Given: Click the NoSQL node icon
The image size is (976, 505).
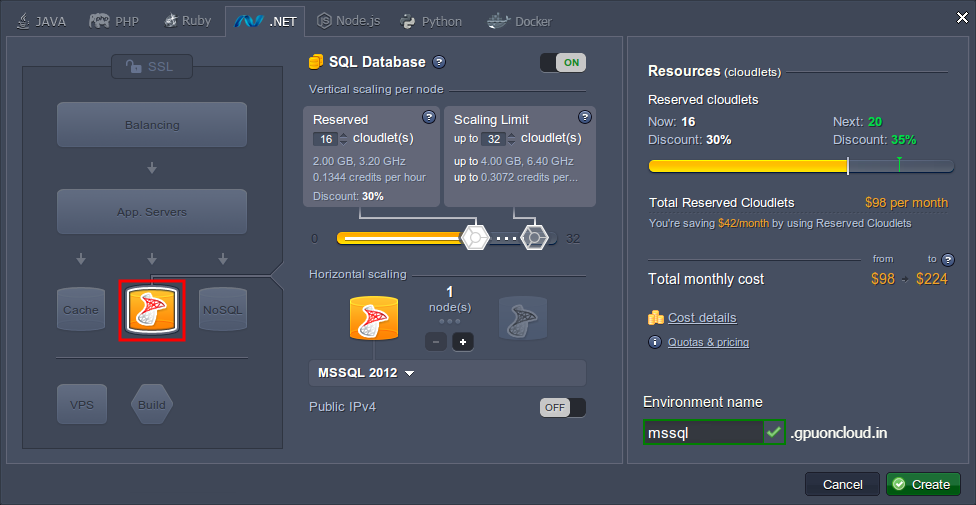Looking at the screenshot, I should click(x=222, y=310).
